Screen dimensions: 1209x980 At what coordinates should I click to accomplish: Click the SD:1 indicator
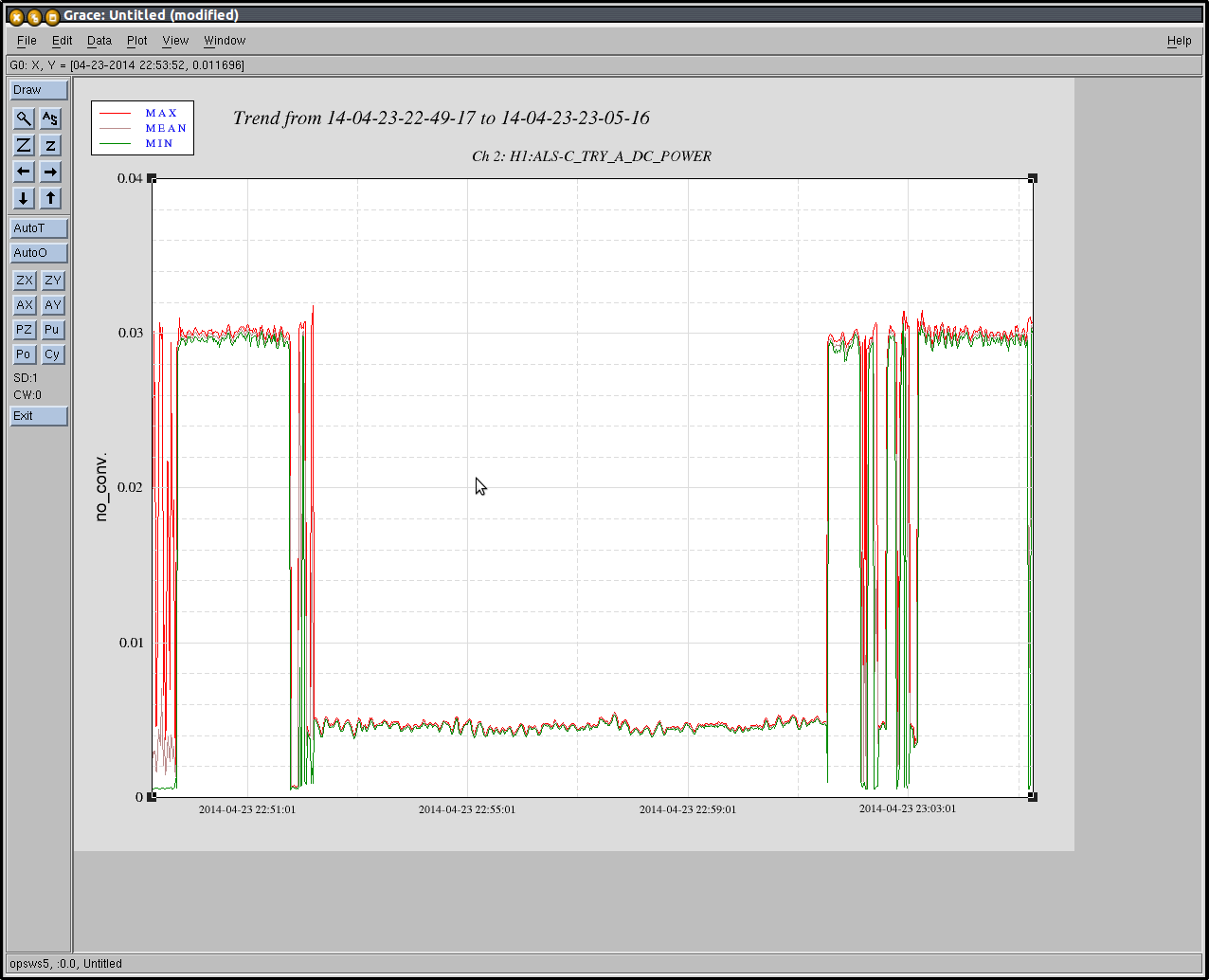pos(26,378)
